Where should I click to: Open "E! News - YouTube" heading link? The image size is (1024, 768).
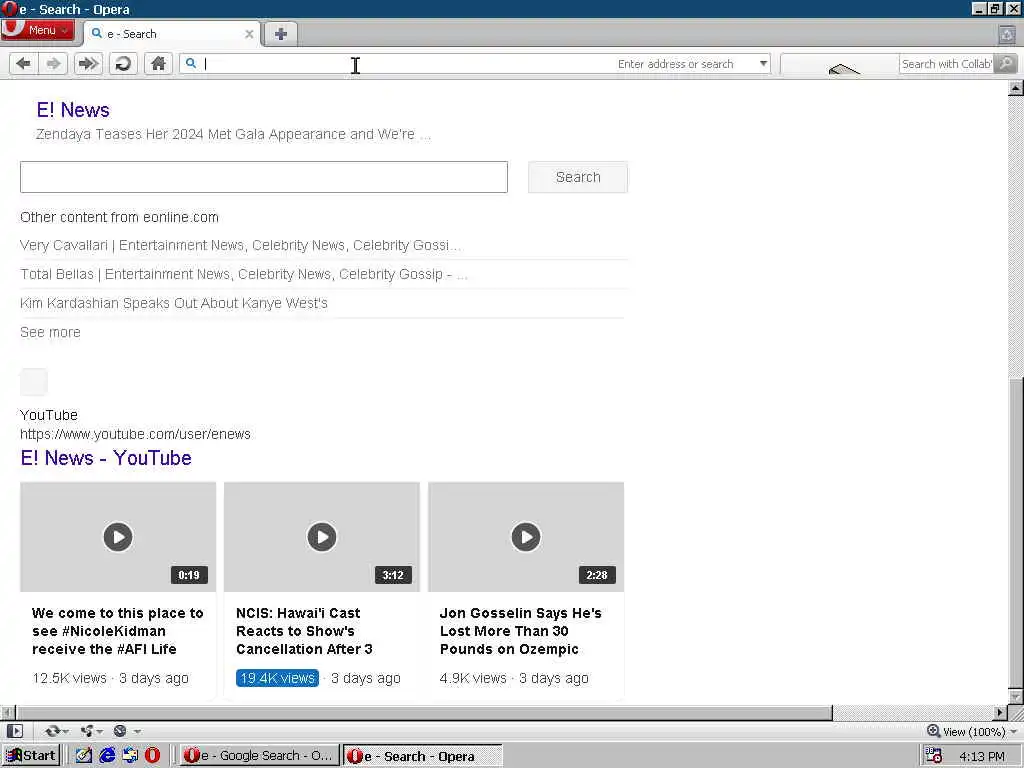[x=106, y=458]
